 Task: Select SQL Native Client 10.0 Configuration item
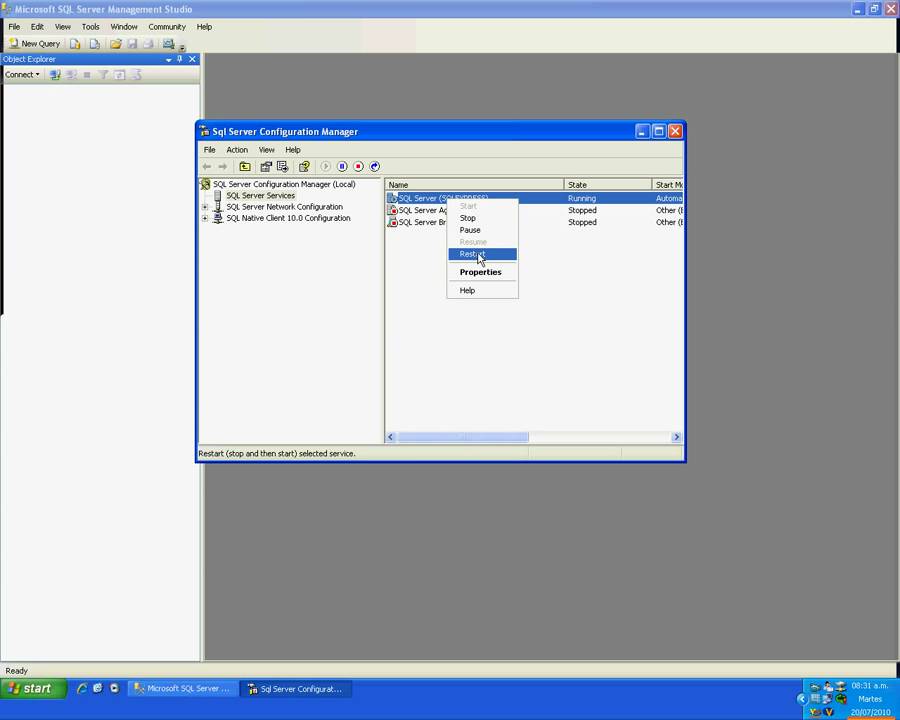(x=288, y=218)
